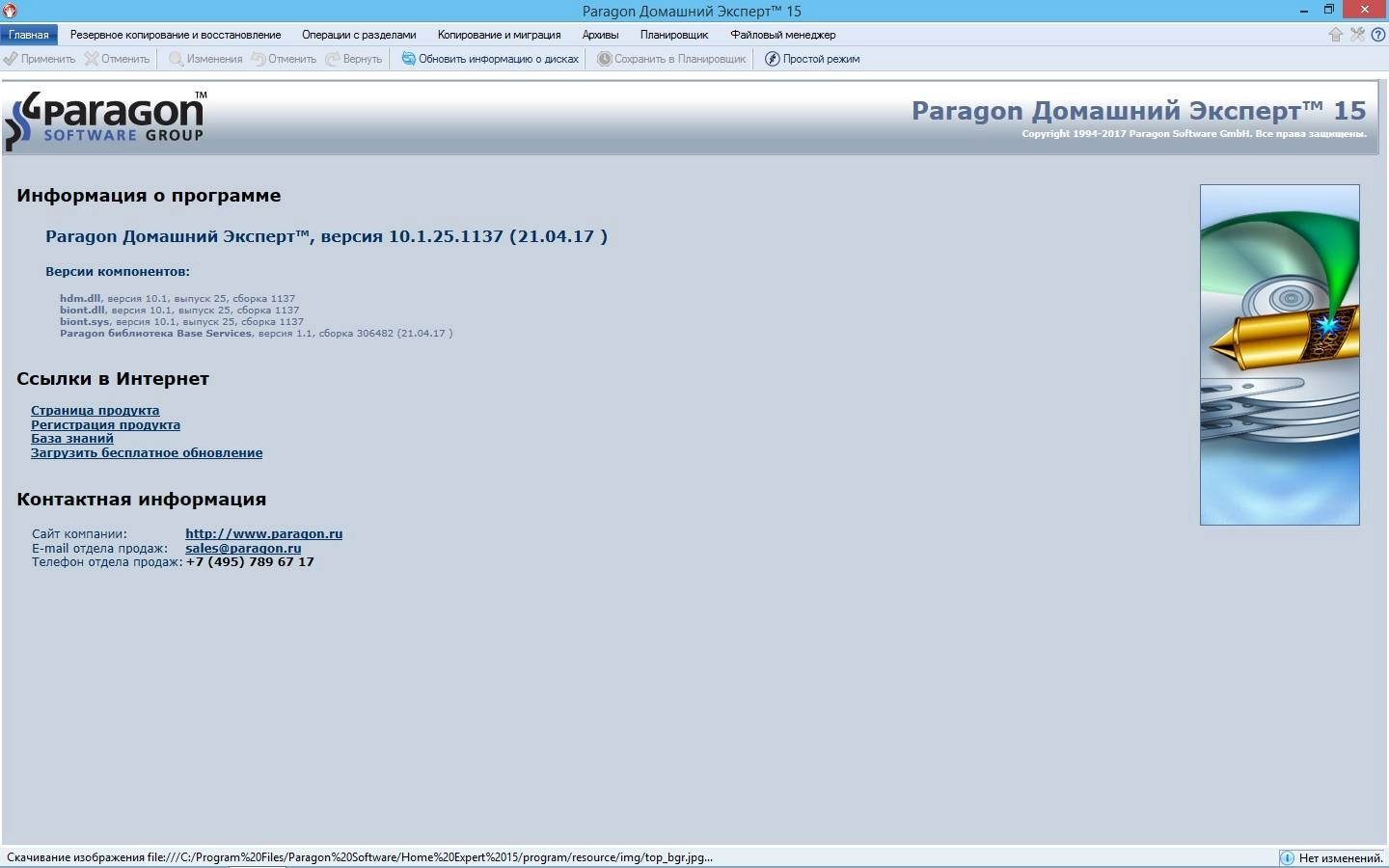Click Обновить информацию о дисках refresh icon
The image size is (1389, 868).
pyautogui.click(x=408, y=59)
